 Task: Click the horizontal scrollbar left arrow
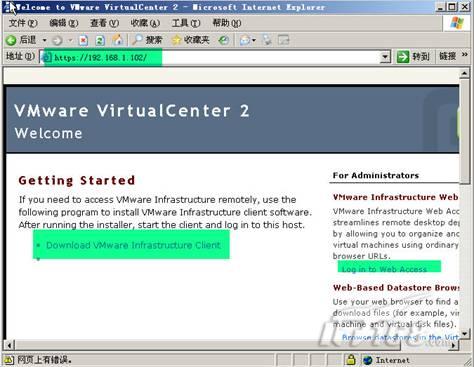coord(10,345)
